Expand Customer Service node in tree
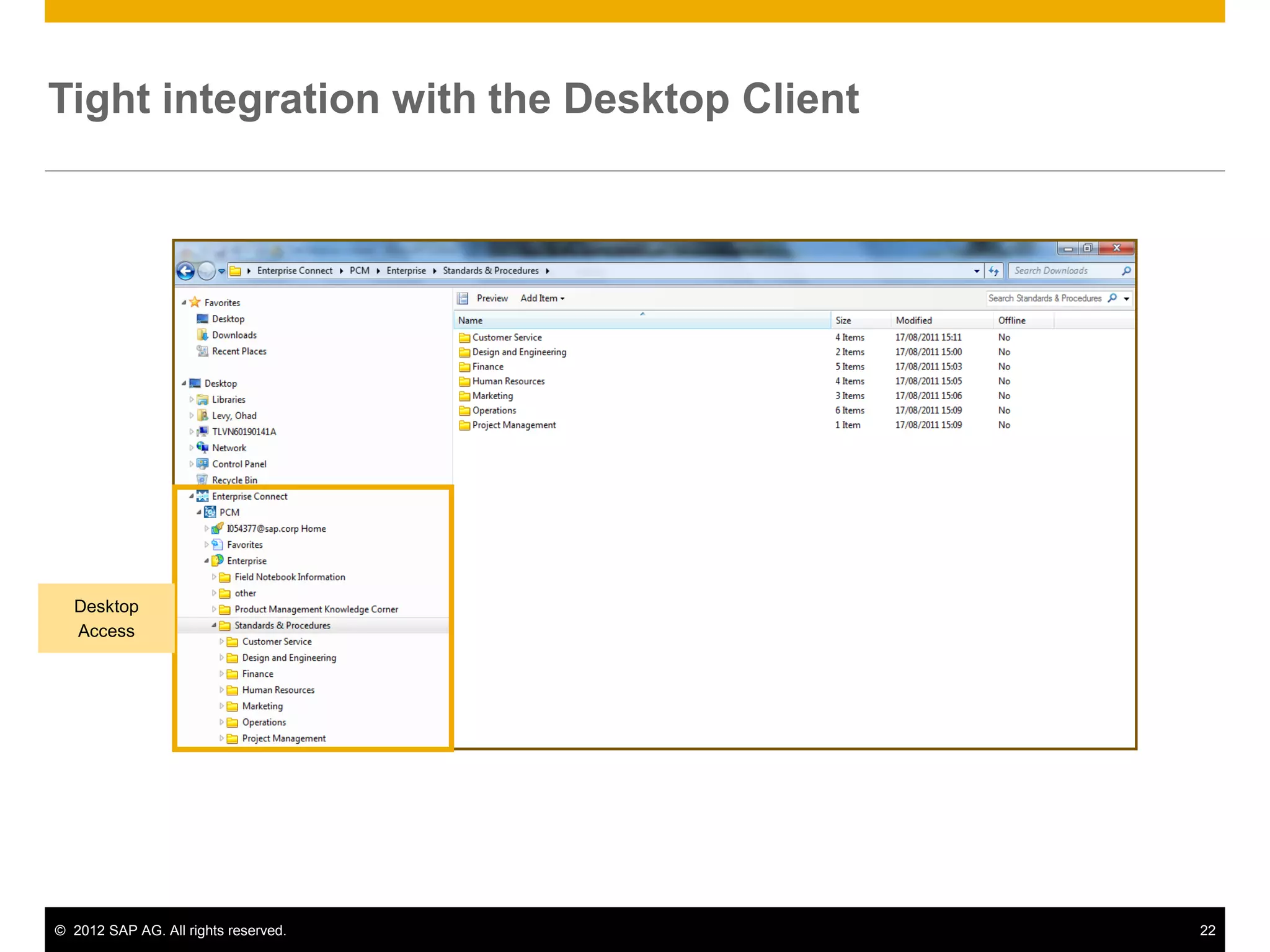Image resolution: width=1270 pixels, height=952 pixels. [221, 641]
